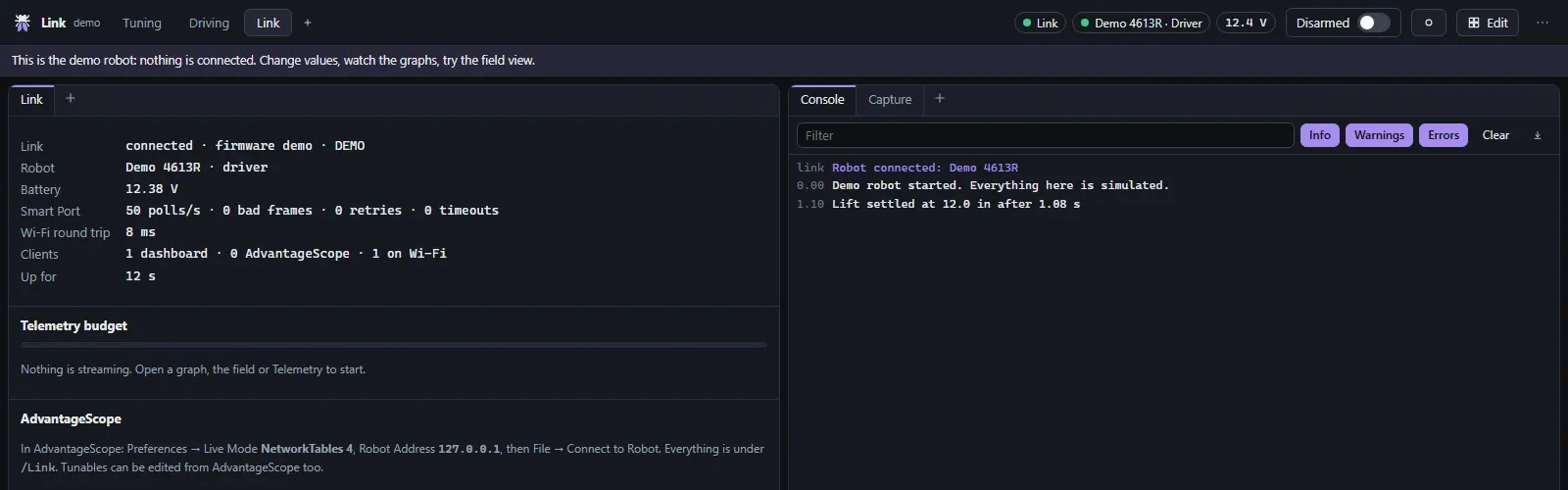This screenshot has height=490, width=1568.
Task: Click the demo robot banner message
Action: pos(273,60)
